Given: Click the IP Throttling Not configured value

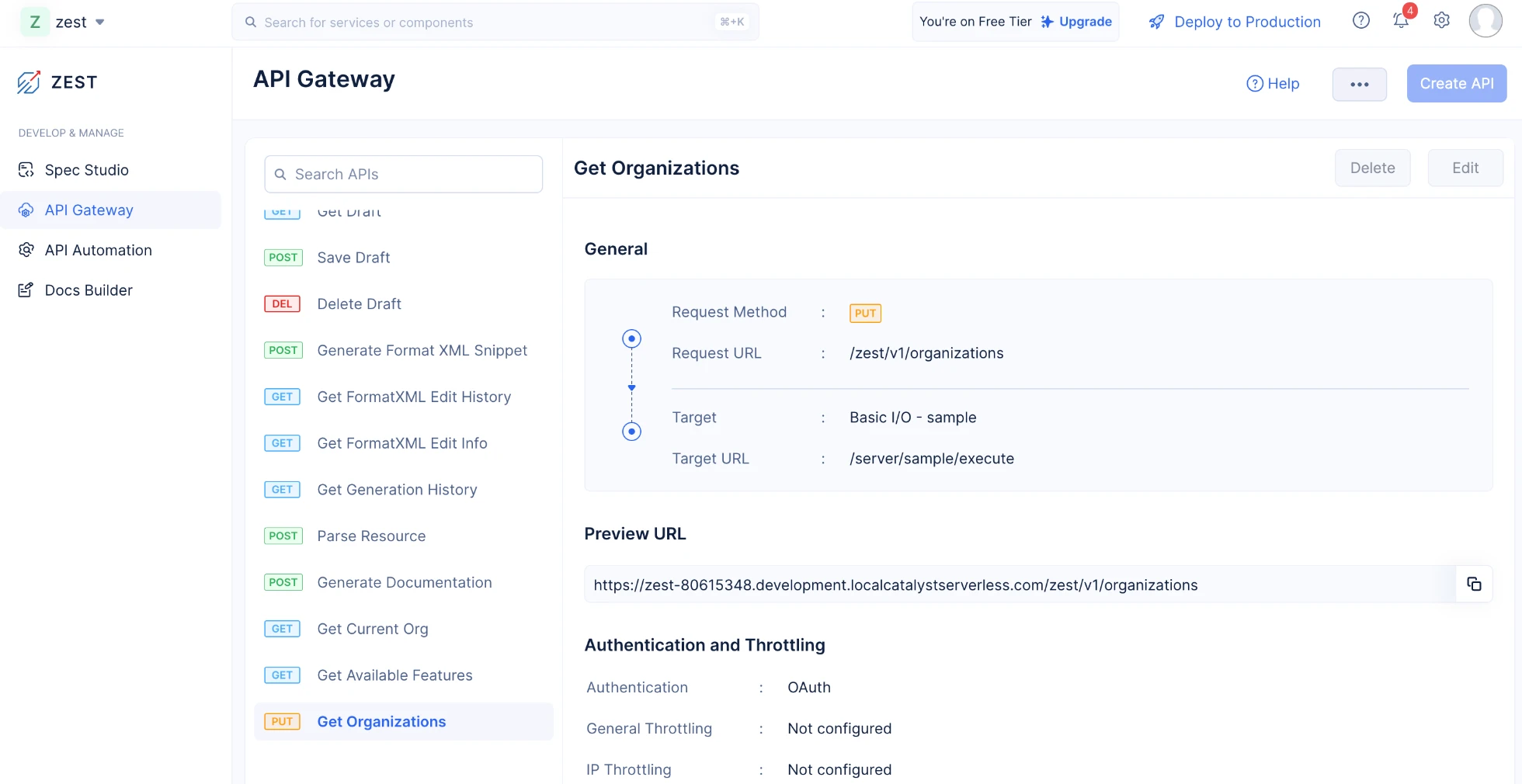Looking at the screenshot, I should tap(839, 770).
